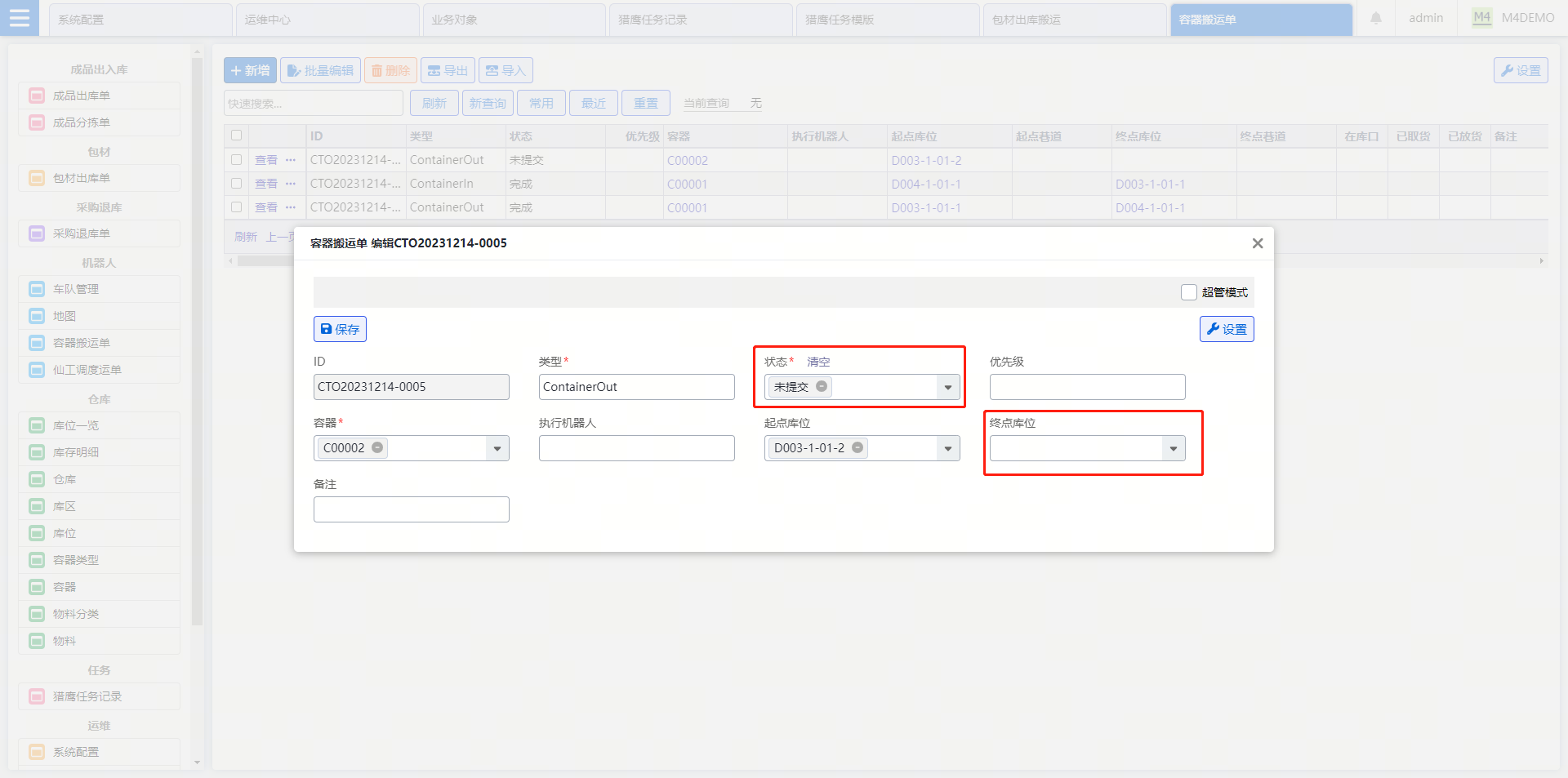The image size is (1568, 778).
Task: Expand the 起点库位 dropdown arrow
Action: tap(948, 448)
